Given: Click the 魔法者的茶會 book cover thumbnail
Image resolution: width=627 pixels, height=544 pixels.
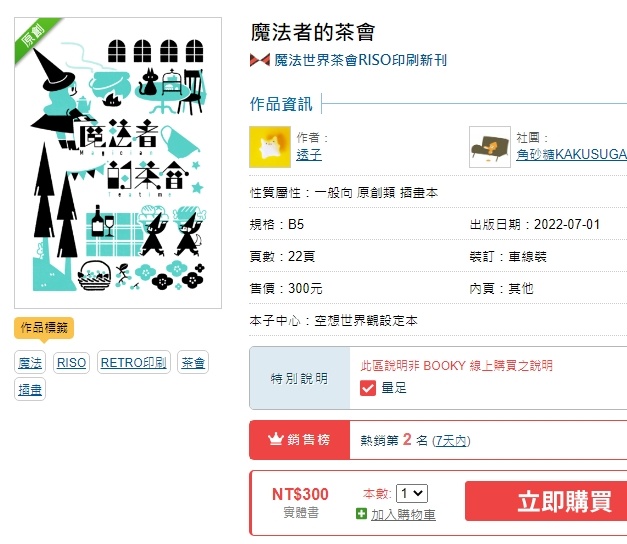Looking at the screenshot, I should [118, 163].
